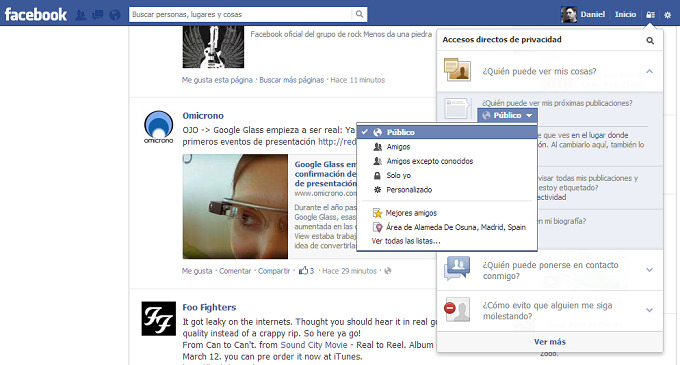Click the search magnifier button

point(359,14)
